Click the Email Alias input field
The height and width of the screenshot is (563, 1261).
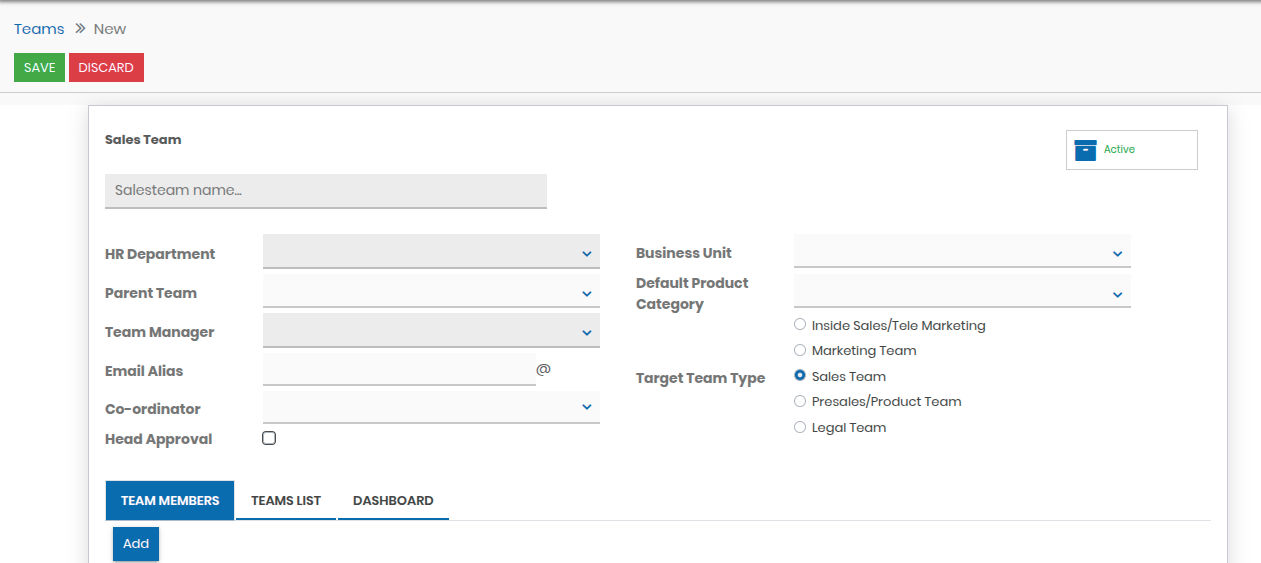[399, 370]
